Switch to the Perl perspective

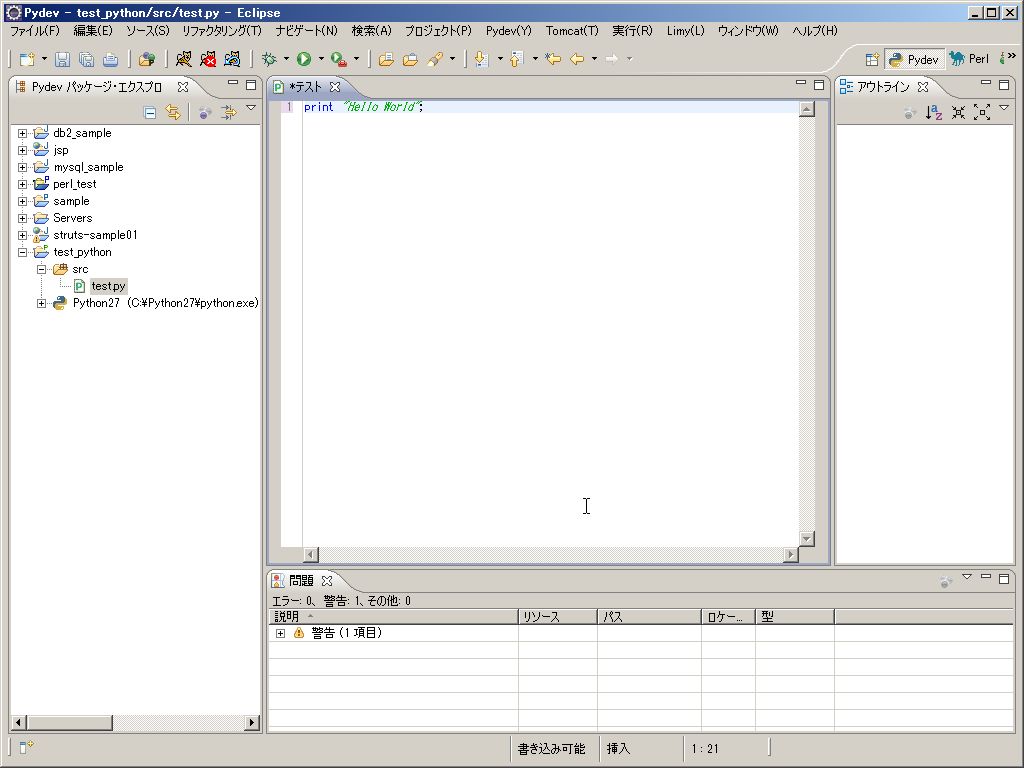click(x=970, y=59)
